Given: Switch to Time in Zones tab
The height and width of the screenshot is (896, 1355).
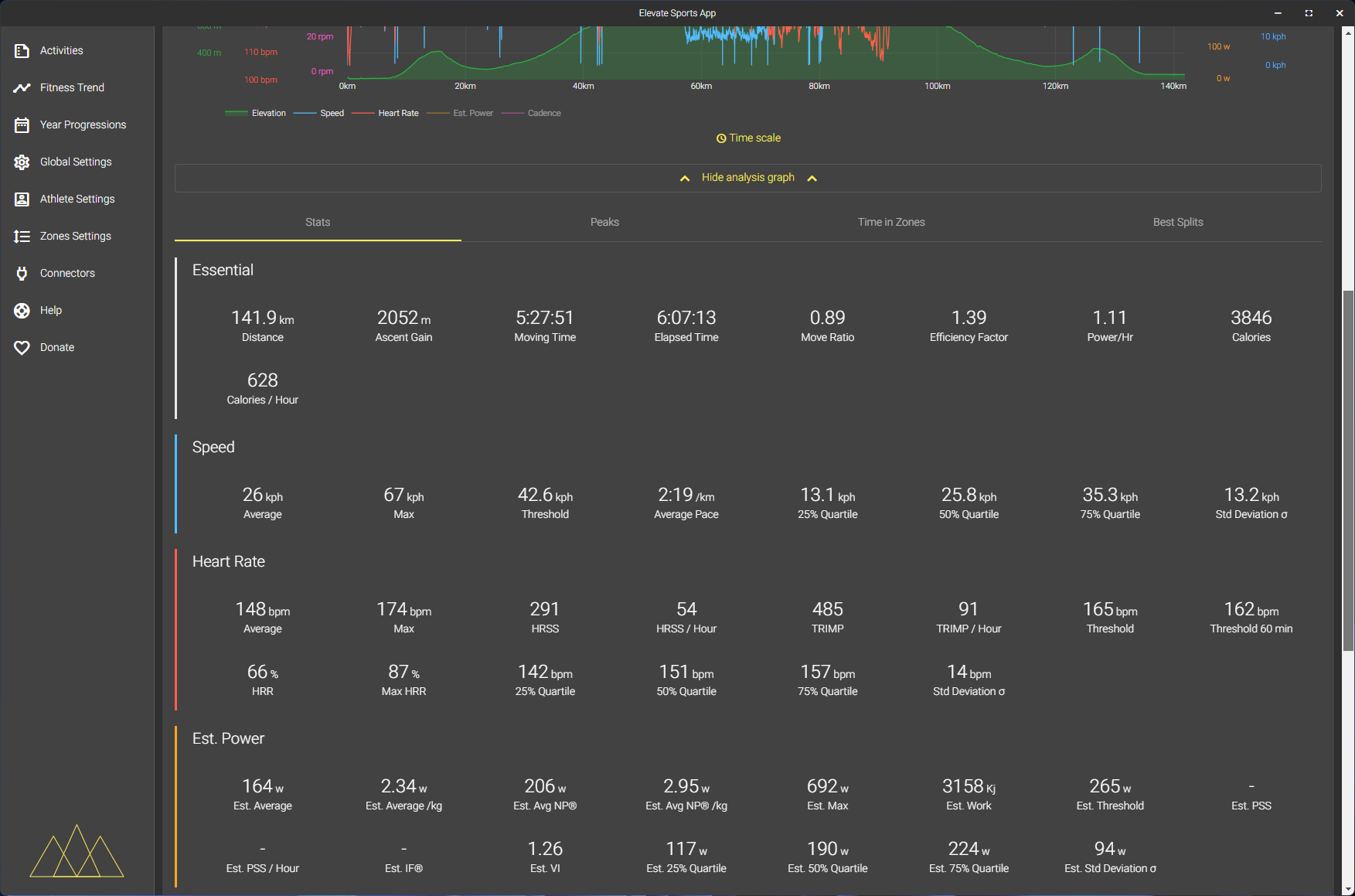Looking at the screenshot, I should (890, 222).
